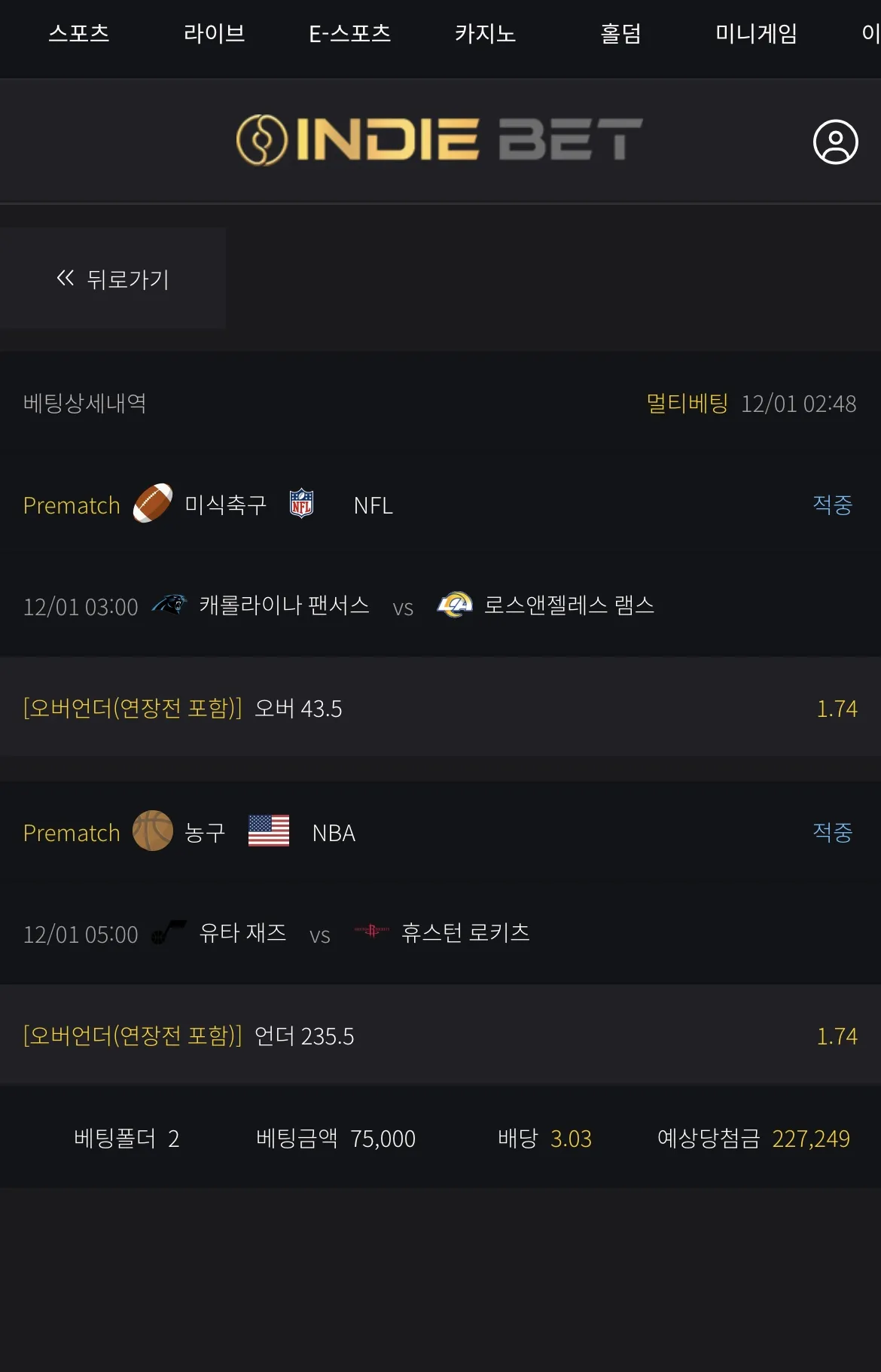This screenshot has height=1372, width=881.
Task: Open the E-스포츠 tab
Action: tap(350, 34)
